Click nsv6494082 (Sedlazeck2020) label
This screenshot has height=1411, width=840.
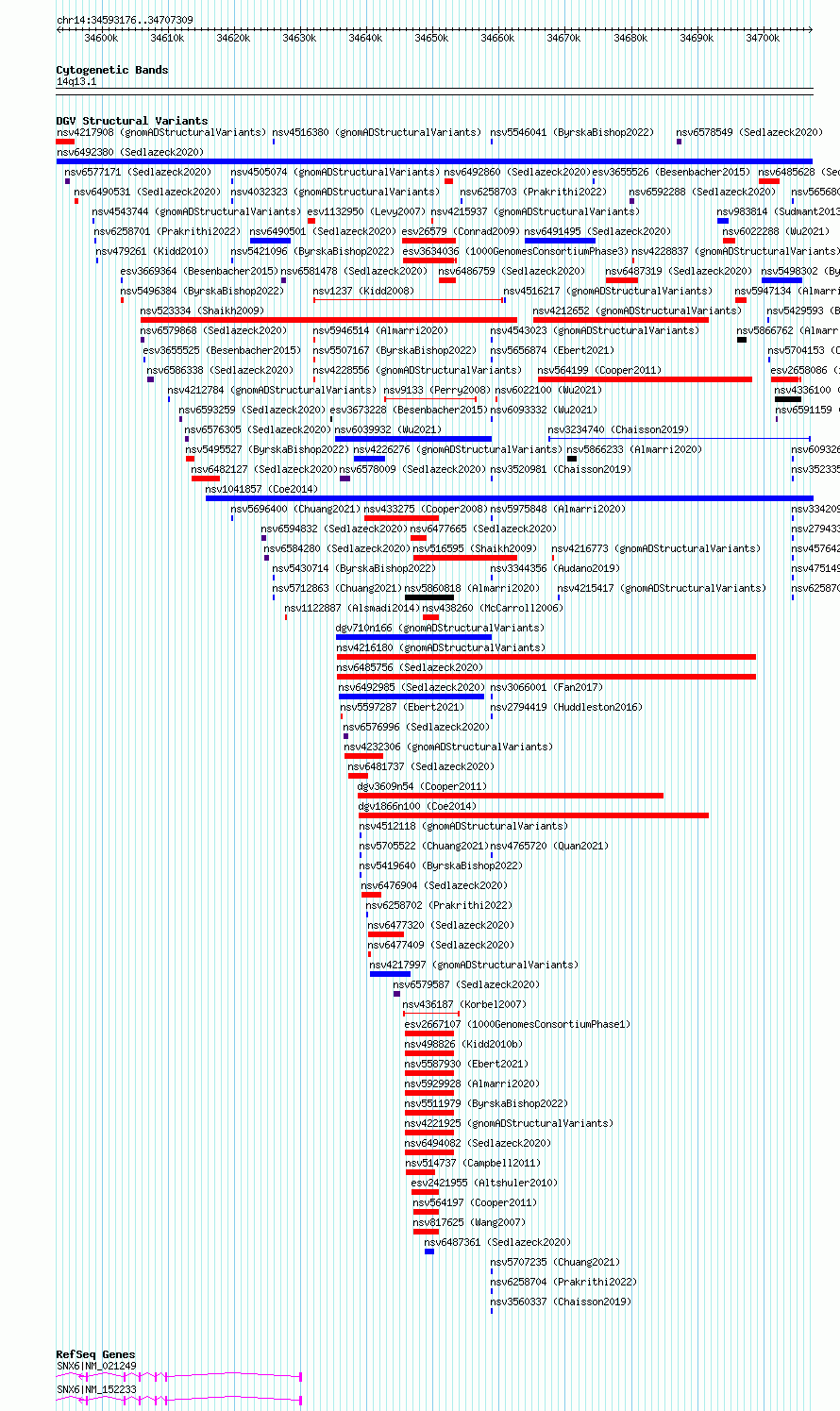click(x=478, y=1143)
